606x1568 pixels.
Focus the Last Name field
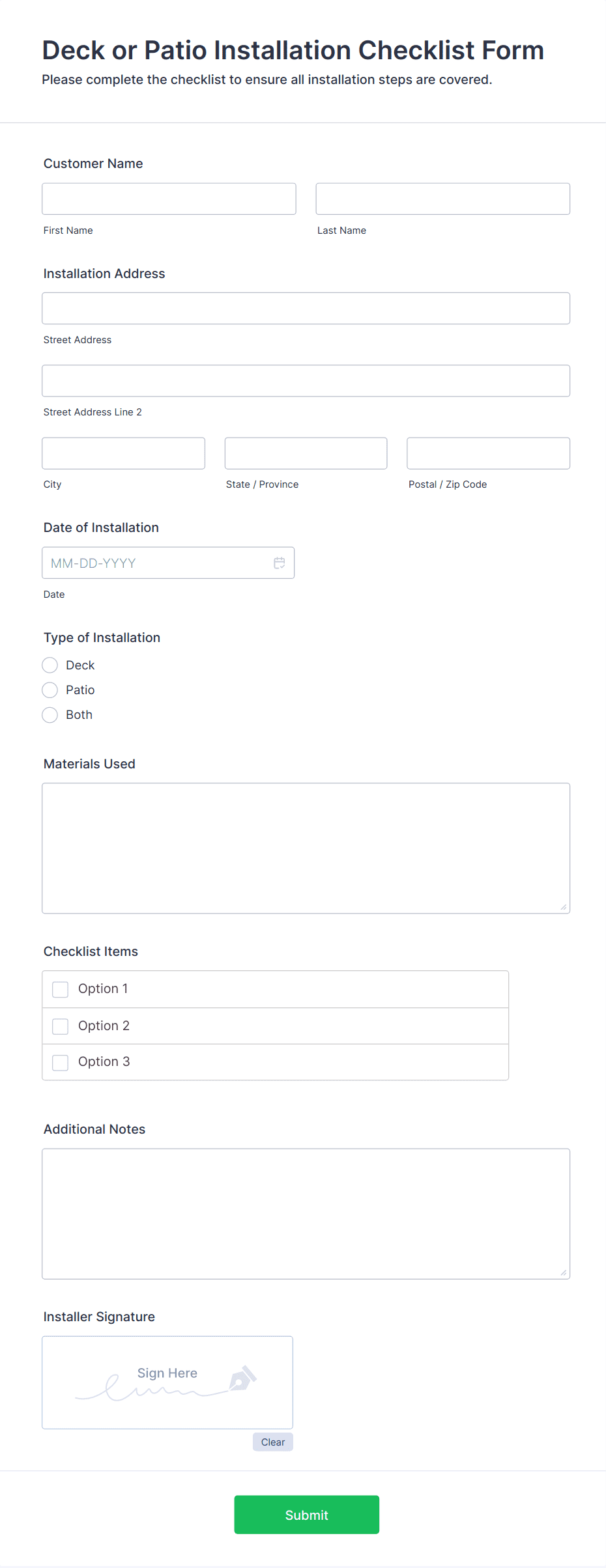pyautogui.click(x=442, y=199)
